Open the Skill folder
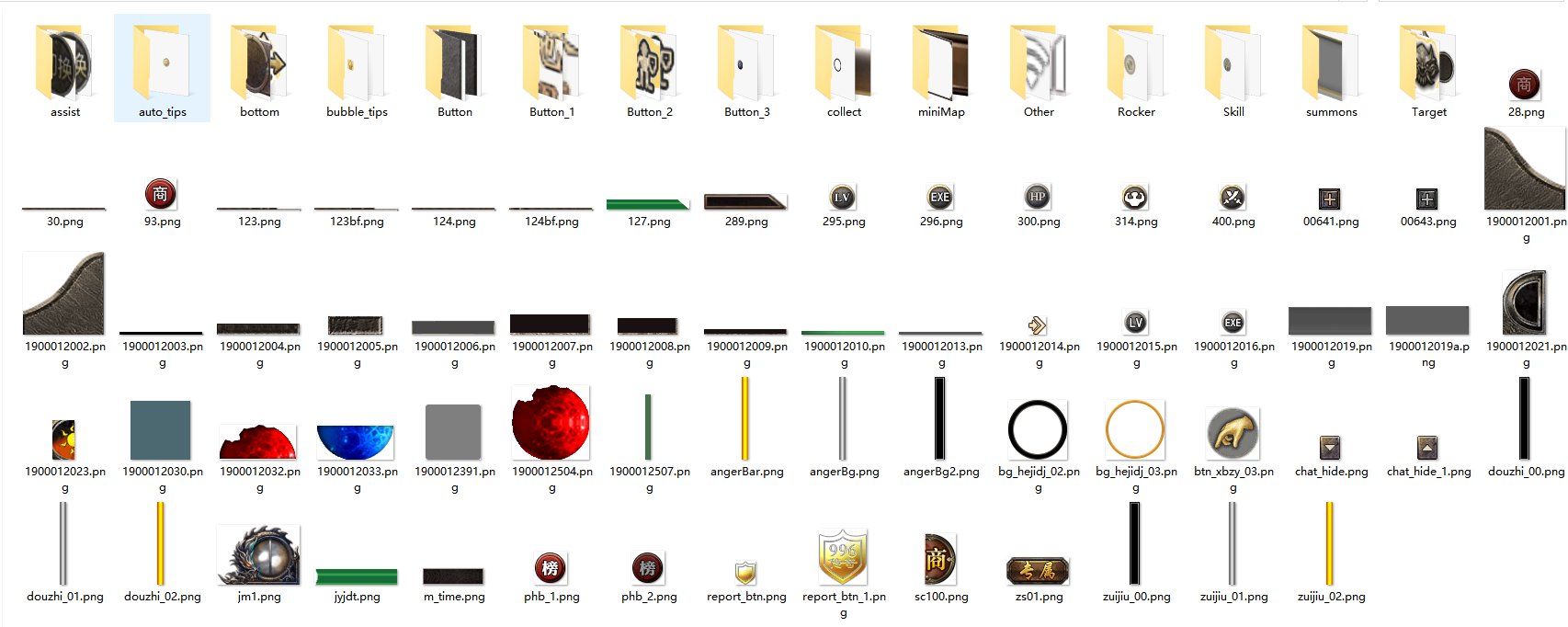1568x627 pixels. (x=1233, y=63)
